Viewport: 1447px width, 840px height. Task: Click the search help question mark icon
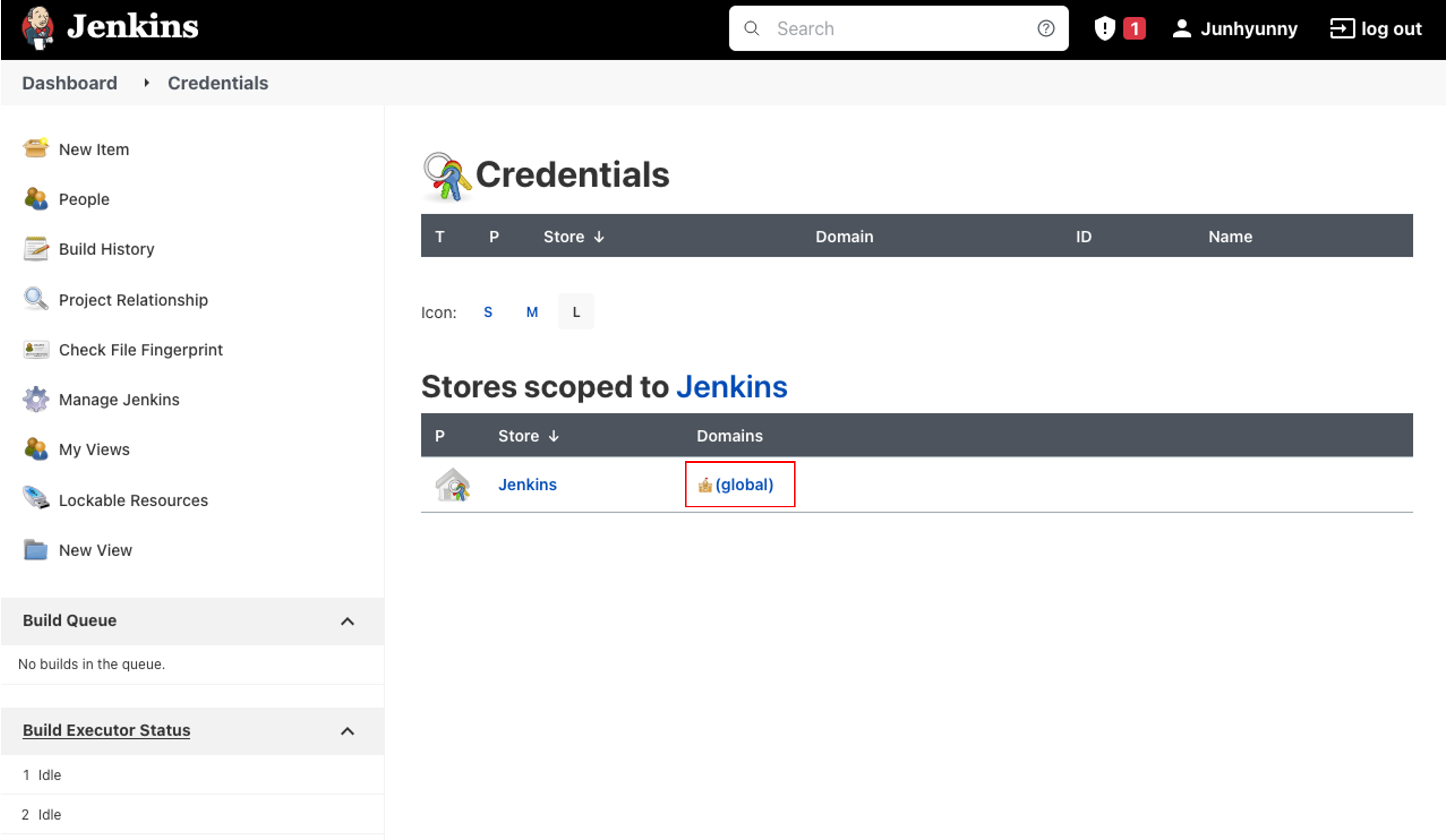tap(1046, 28)
